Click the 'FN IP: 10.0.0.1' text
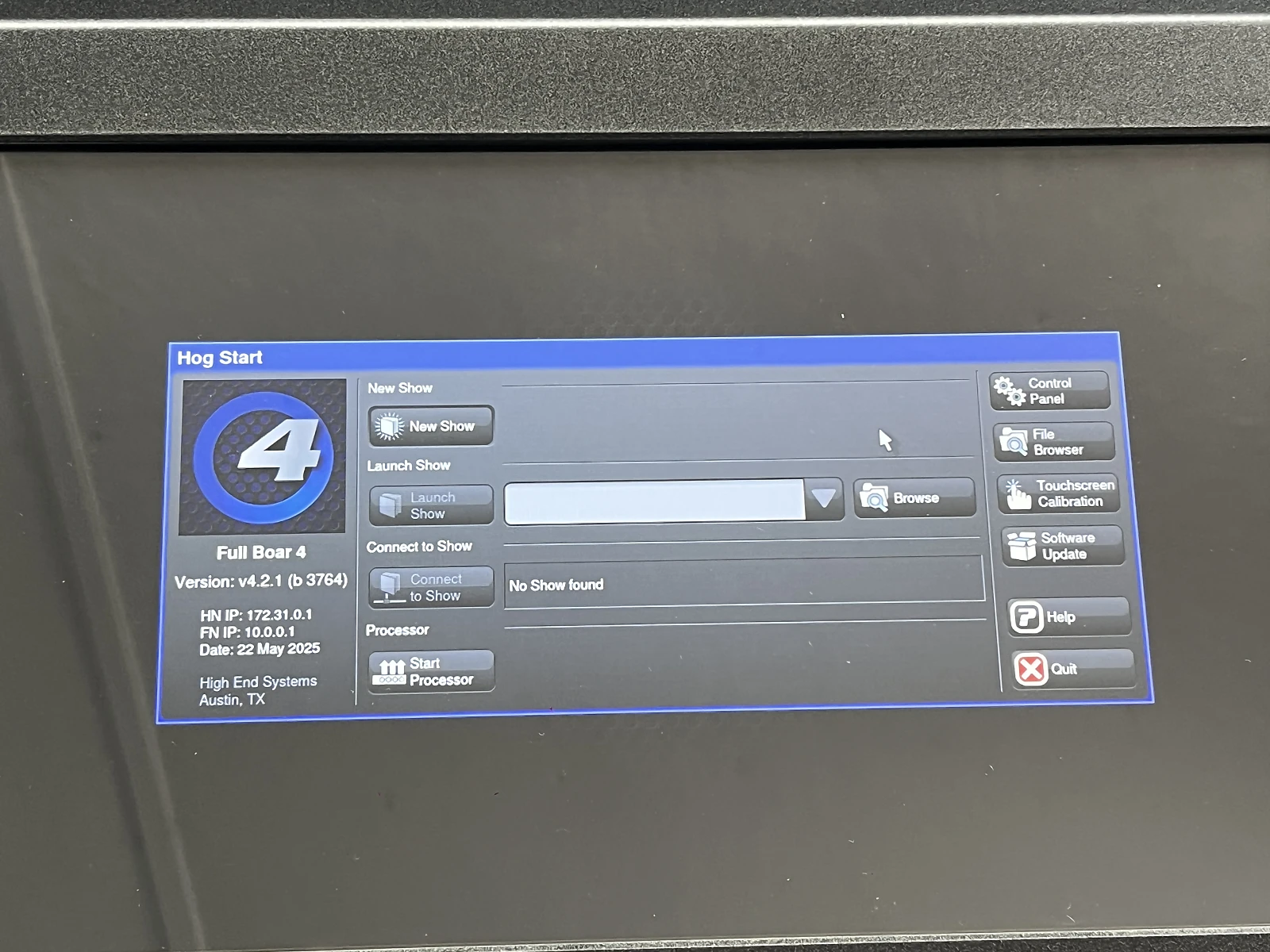 (248, 632)
